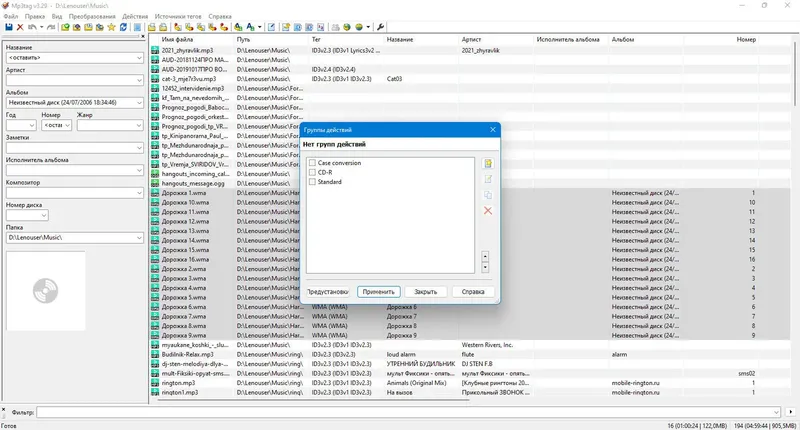The width and height of the screenshot is (800, 430).
Task: Click the Предустановки button
Action: click(328, 292)
